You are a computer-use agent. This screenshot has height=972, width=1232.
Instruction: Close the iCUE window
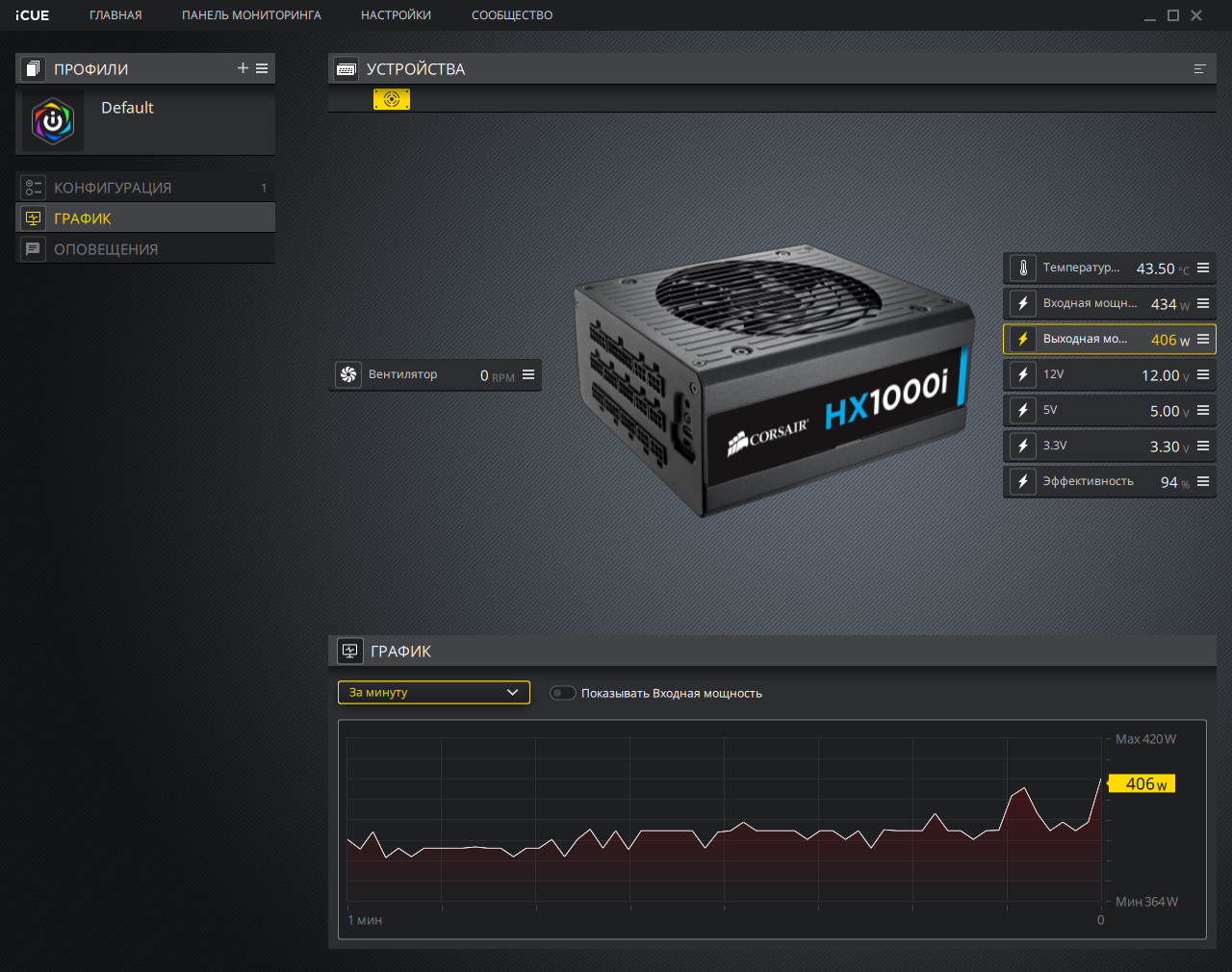tap(1196, 15)
